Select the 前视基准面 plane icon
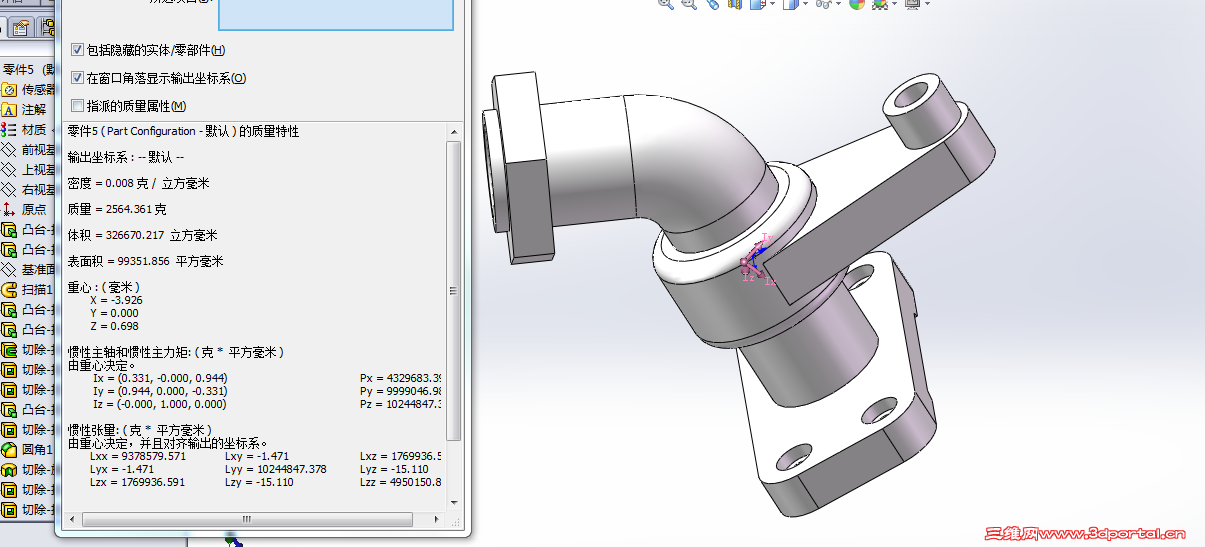 click(9, 150)
